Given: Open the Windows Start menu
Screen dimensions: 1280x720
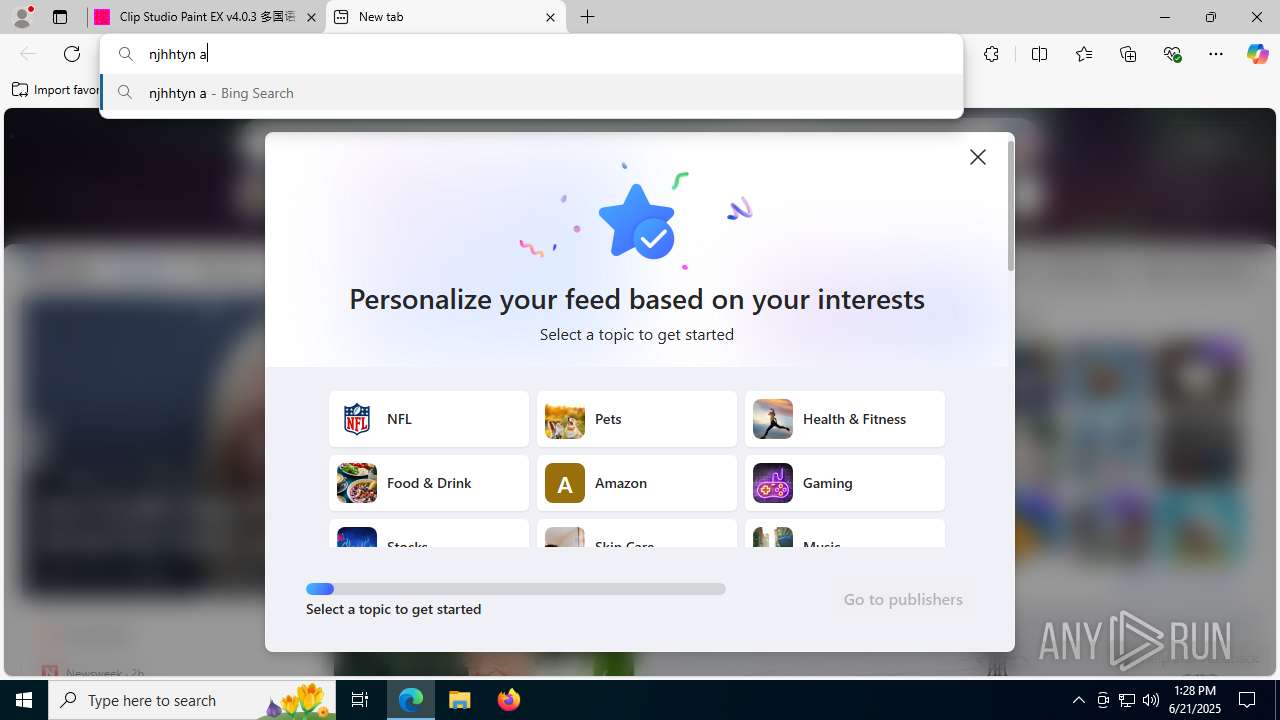Looking at the screenshot, I should (24, 700).
